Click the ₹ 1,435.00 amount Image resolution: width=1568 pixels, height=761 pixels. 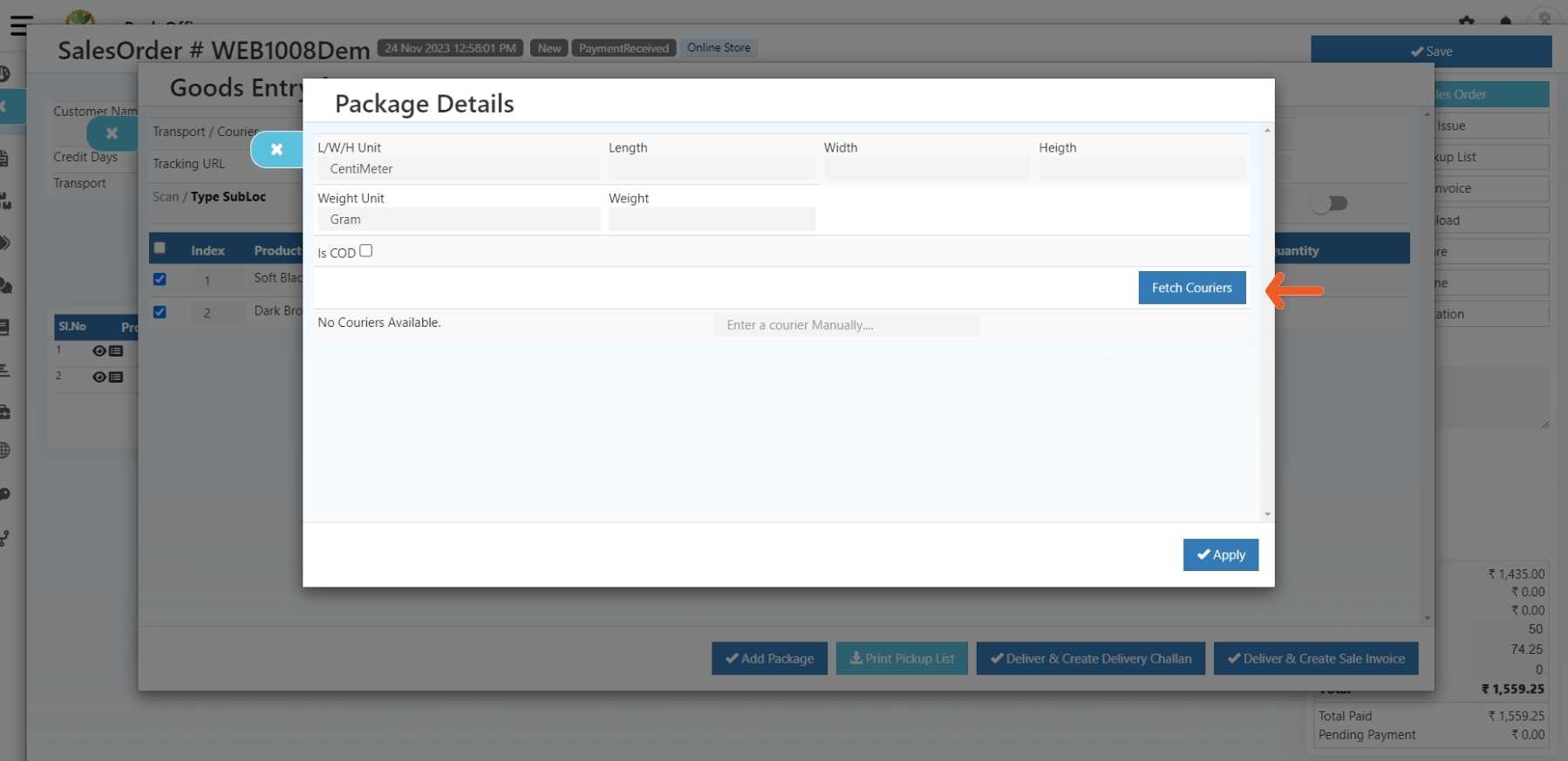pyautogui.click(x=1516, y=574)
